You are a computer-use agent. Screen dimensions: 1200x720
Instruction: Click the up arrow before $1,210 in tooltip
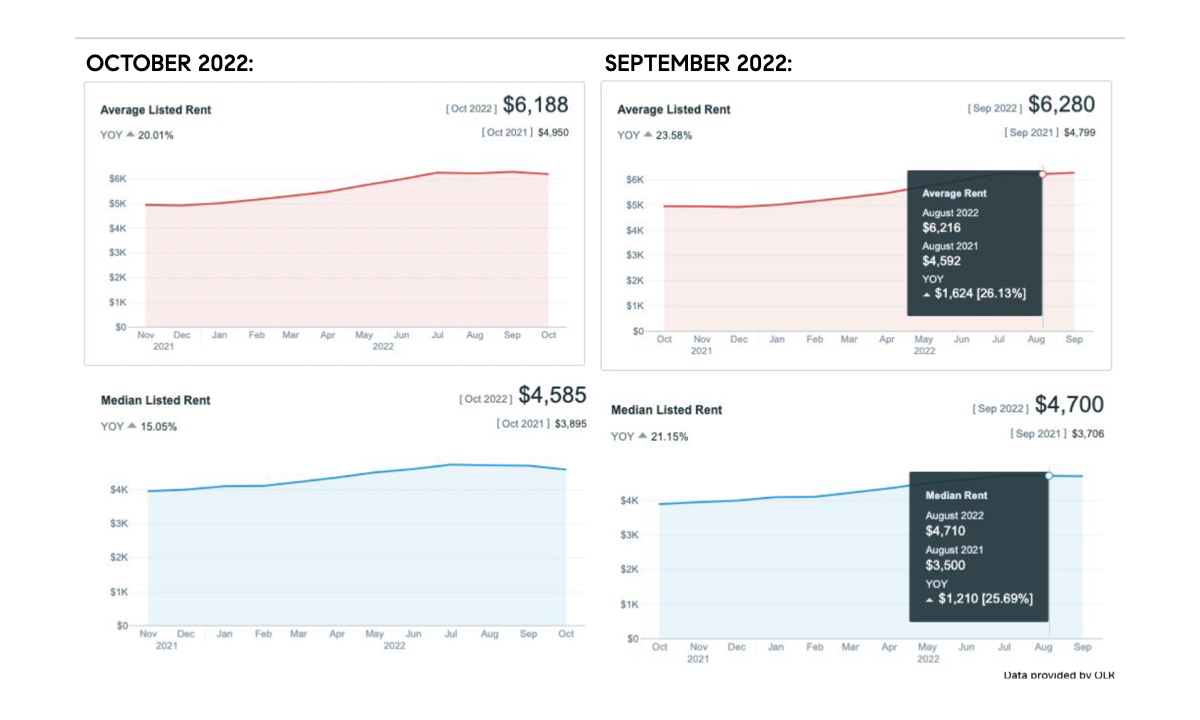click(930, 599)
